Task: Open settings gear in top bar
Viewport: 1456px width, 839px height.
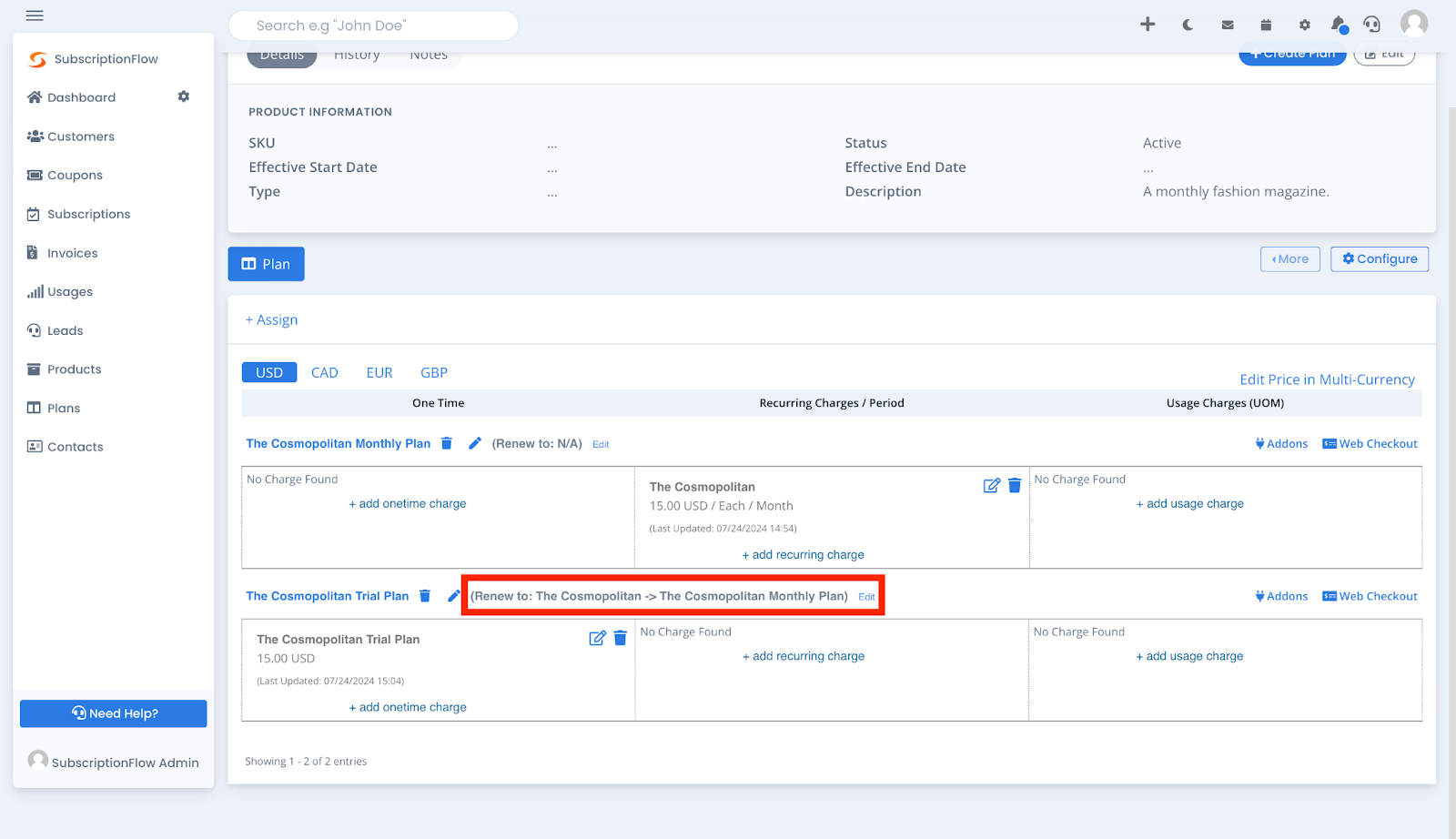Action: [x=1305, y=25]
